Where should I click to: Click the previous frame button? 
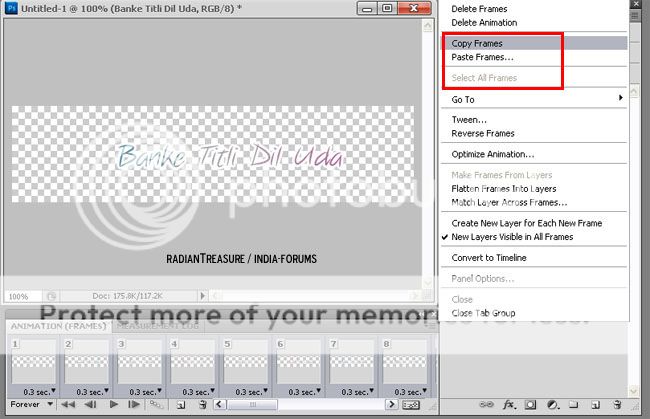coord(91,406)
